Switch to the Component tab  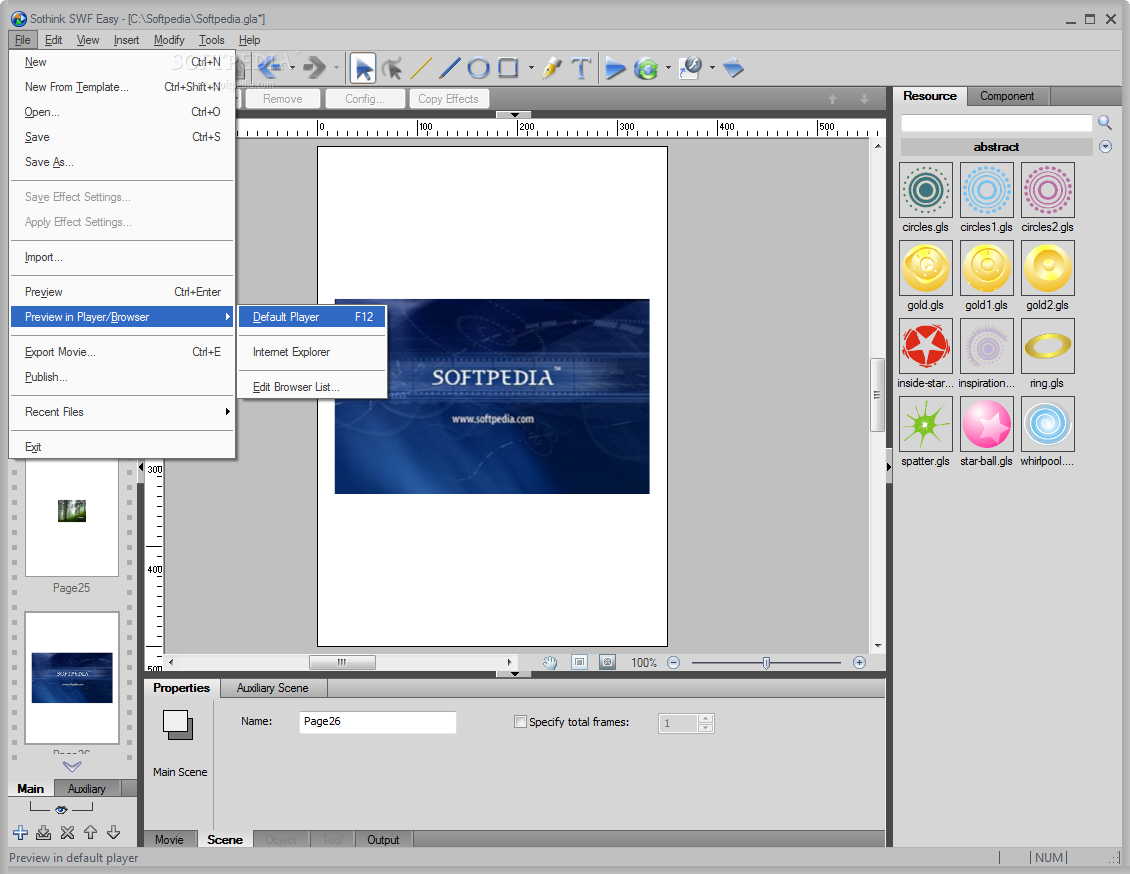point(1007,97)
